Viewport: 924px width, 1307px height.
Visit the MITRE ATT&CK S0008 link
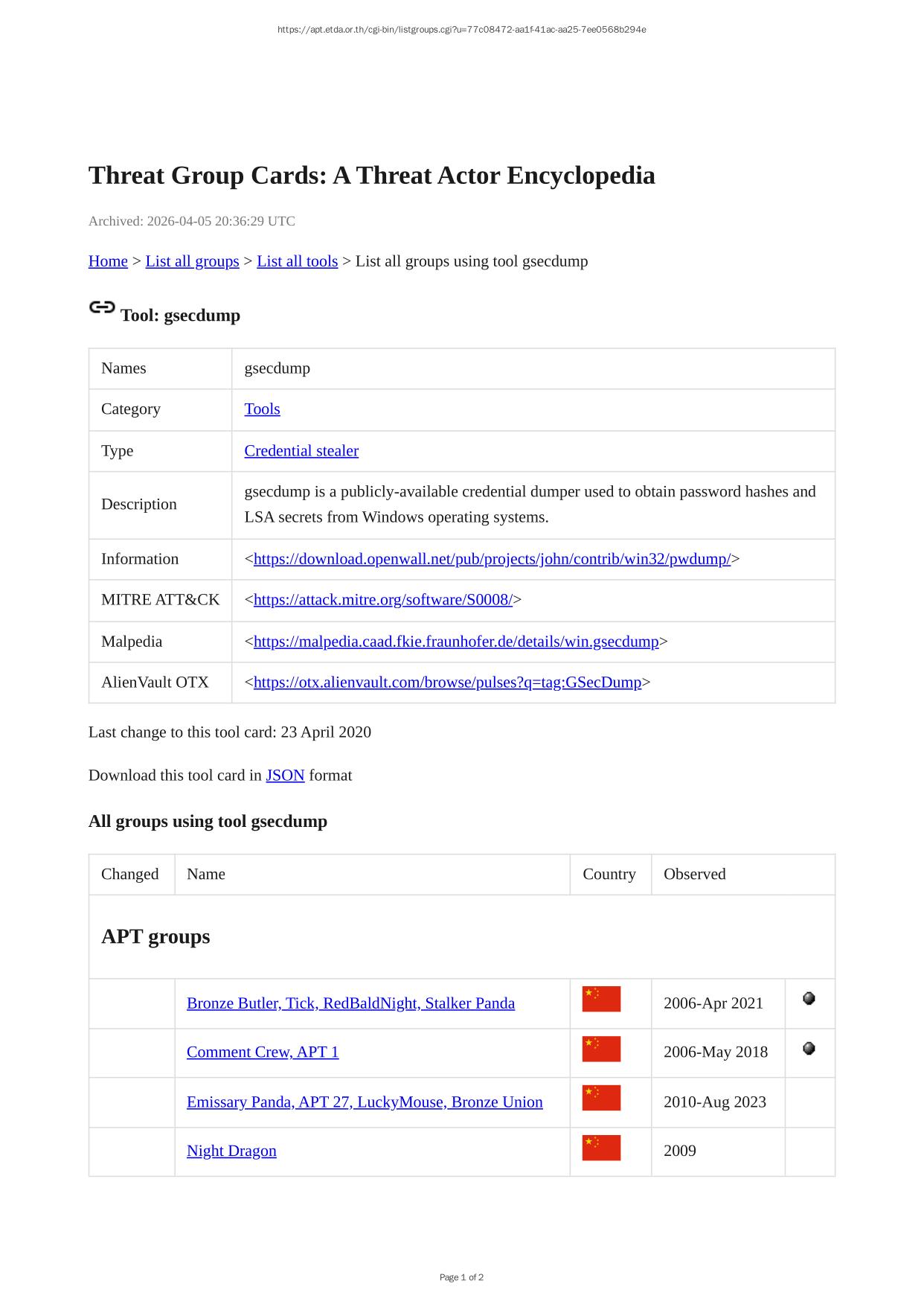point(382,600)
